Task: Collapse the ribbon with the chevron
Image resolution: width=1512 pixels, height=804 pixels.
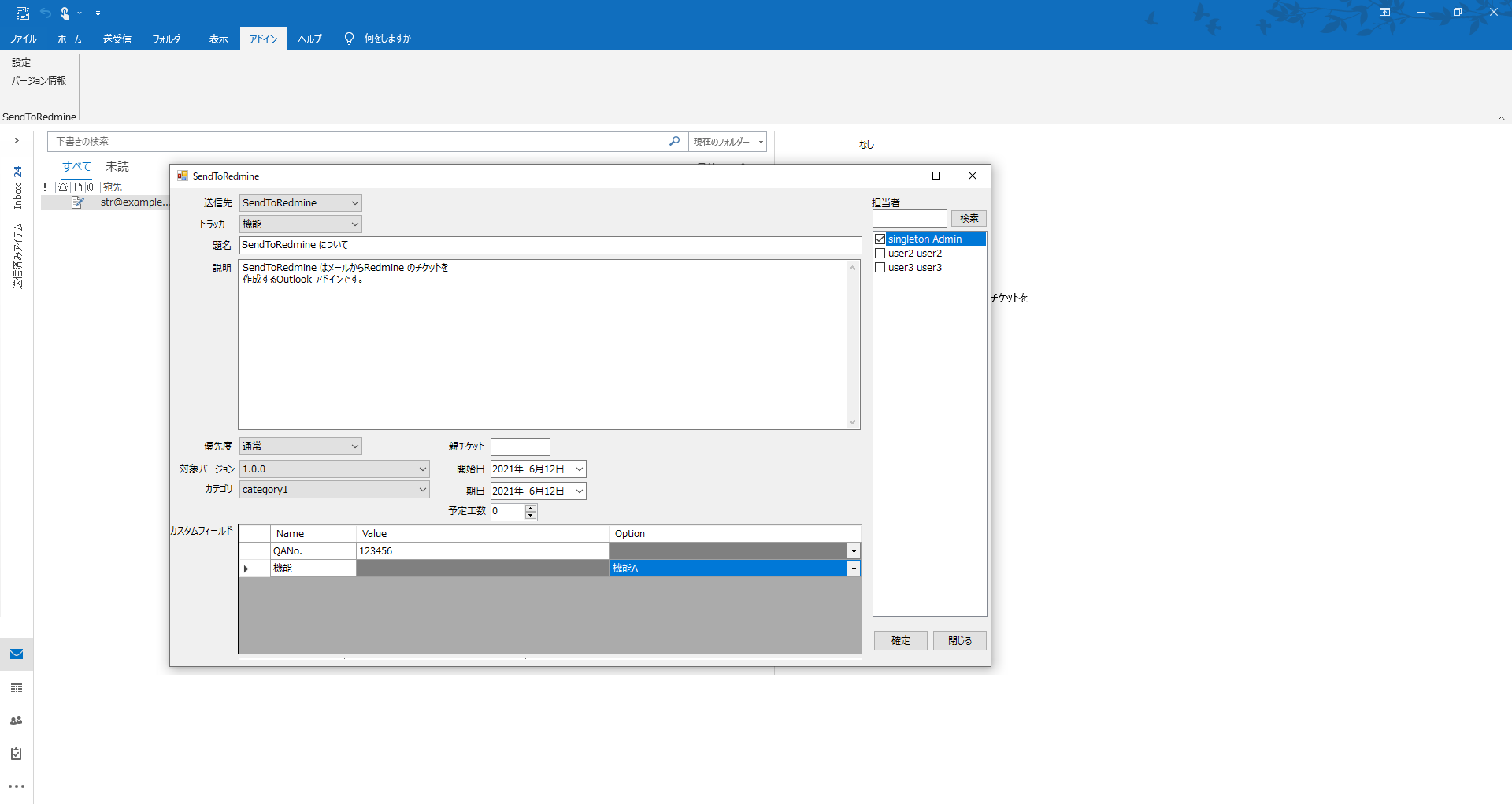Action: point(1501,118)
